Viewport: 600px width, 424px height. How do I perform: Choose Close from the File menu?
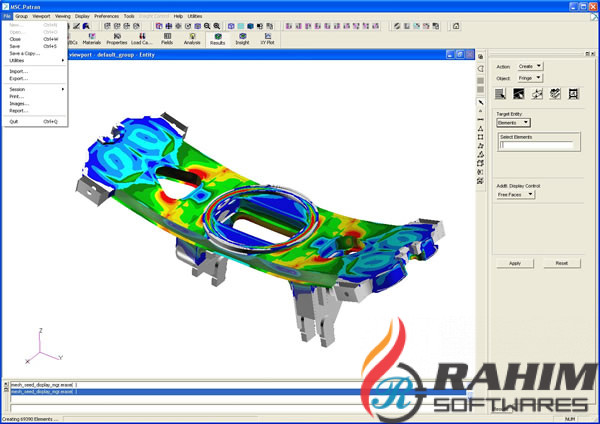36,39
